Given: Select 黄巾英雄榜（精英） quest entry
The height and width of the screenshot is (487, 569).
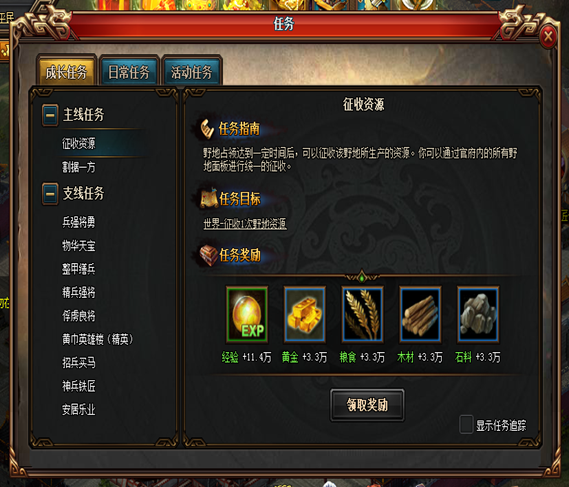Looking at the screenshot, I should 97,339.
